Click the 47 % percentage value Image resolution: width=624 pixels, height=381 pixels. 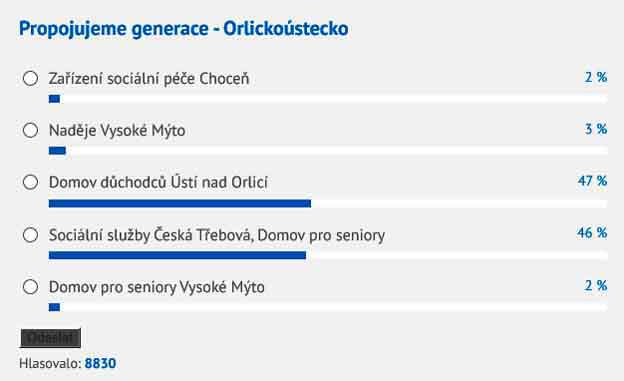(x=593, y=181)
